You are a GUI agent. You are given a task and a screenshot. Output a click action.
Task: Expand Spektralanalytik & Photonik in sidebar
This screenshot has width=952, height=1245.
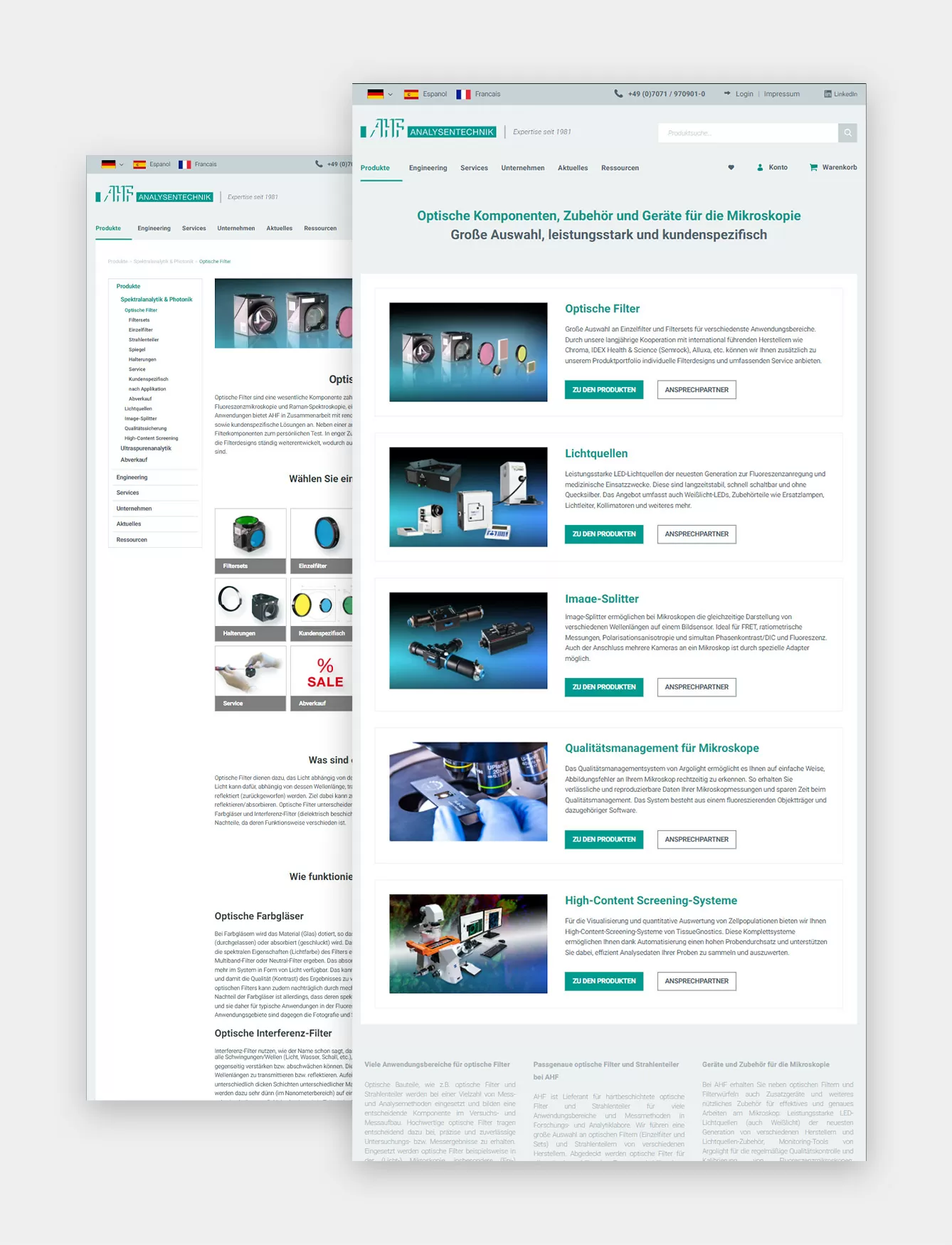pyautogui.click(x=156, y=300)
